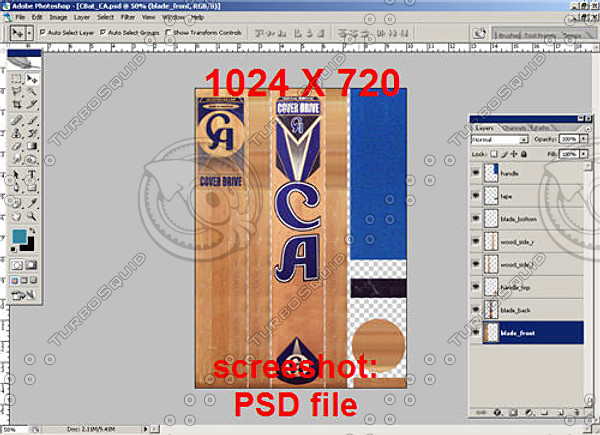Toggle lock transparent pixels box

point(494,154)
